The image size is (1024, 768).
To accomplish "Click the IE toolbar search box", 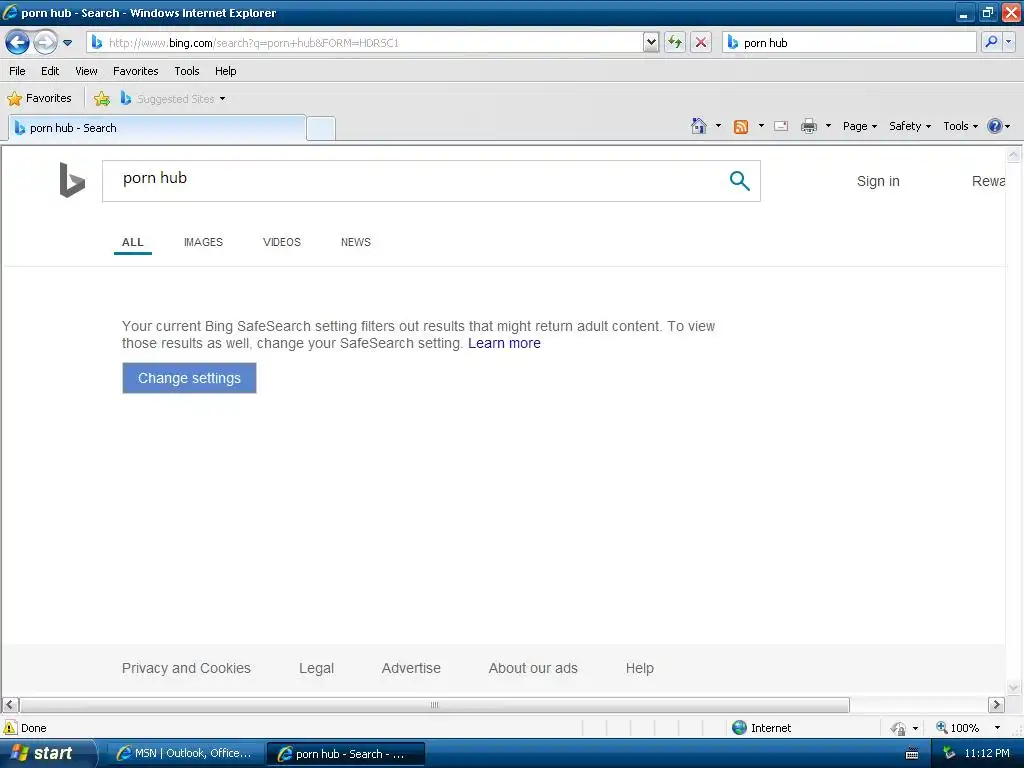I will click(849, 43).
